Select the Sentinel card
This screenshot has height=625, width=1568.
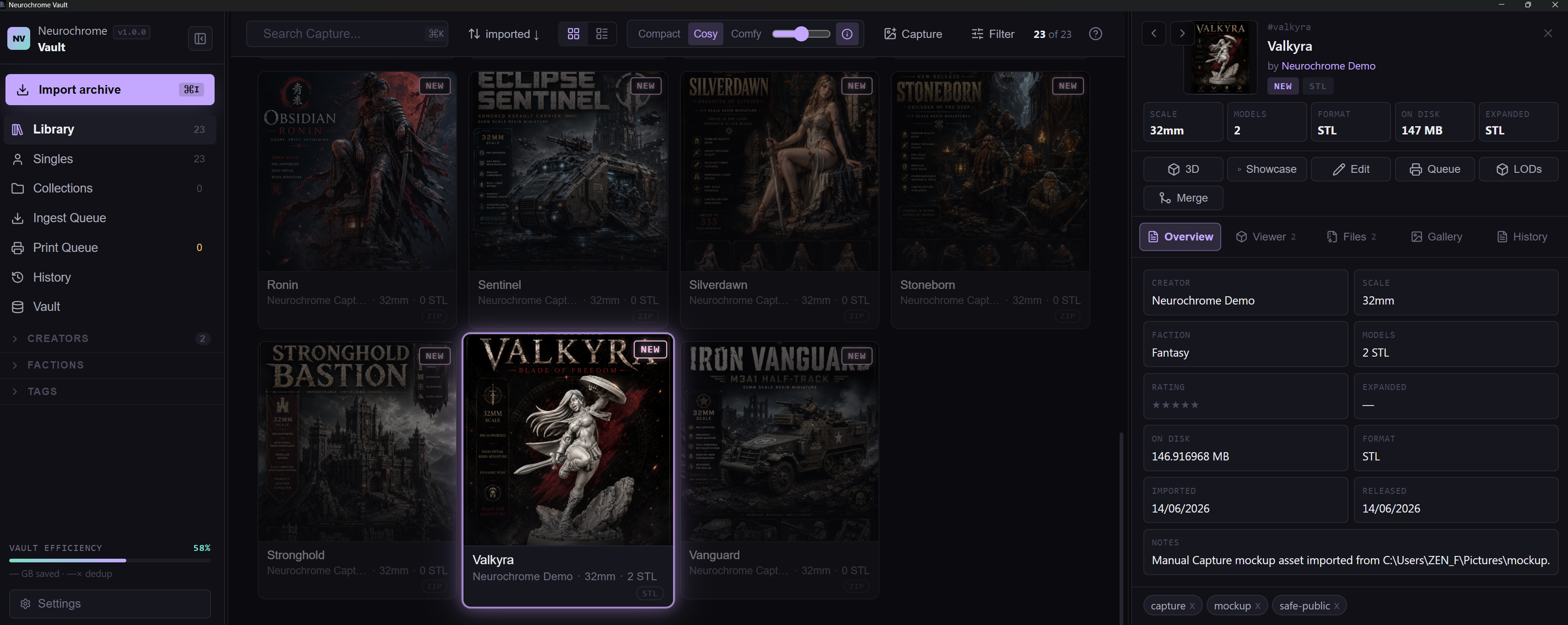(568, 199)
